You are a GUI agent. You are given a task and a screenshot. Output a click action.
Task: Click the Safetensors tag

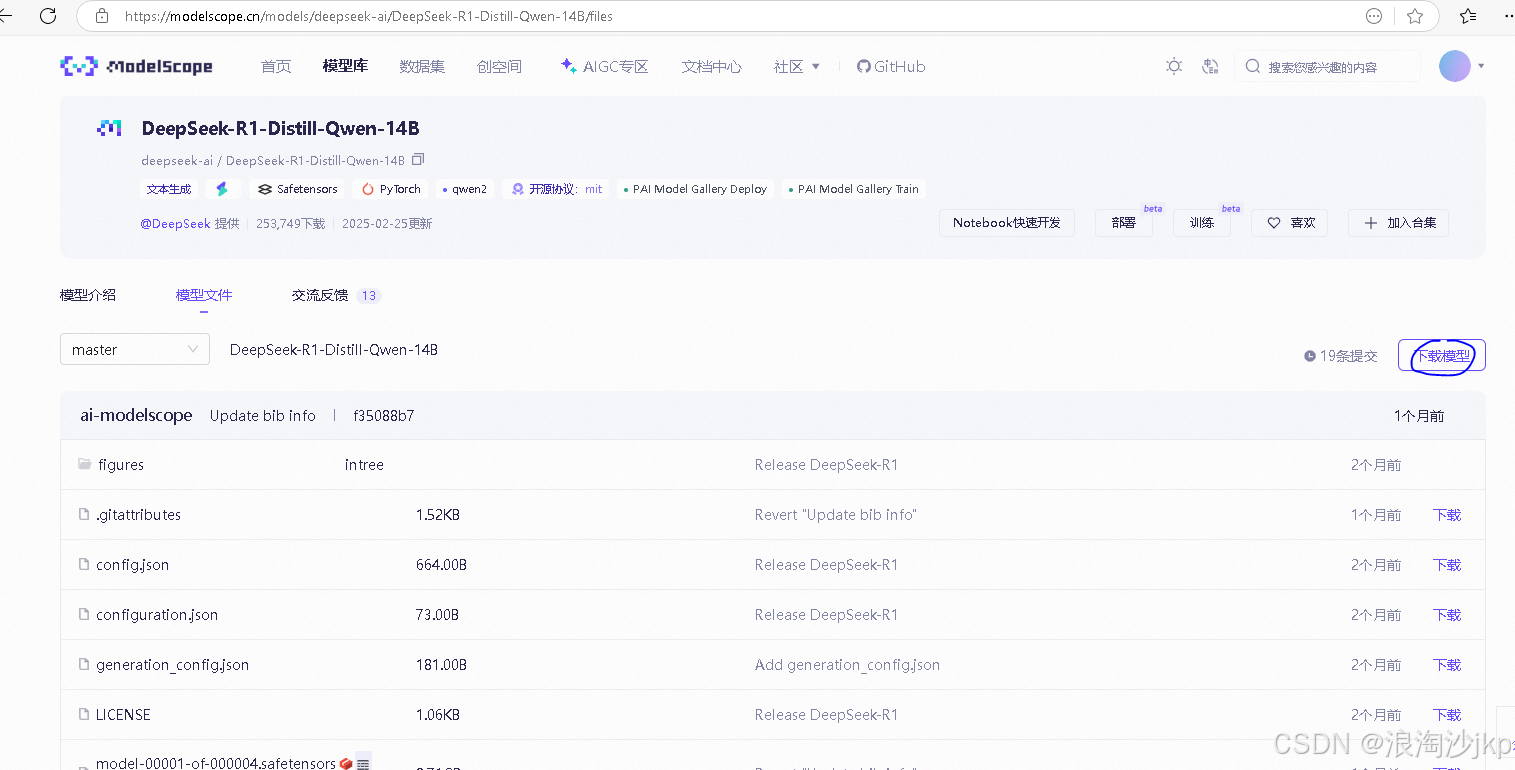(297, 189)
